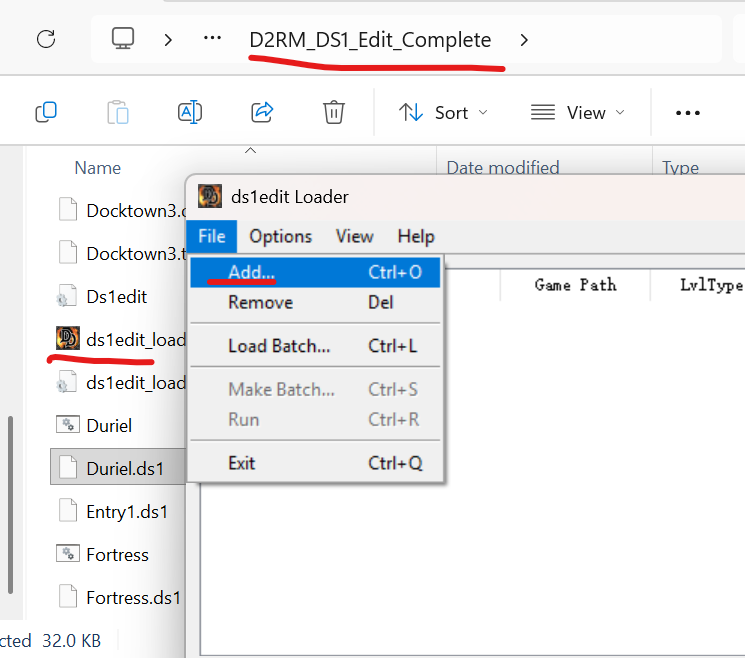Click the Refresh icon in Explorer
745x658 pixels.
(x=46, y=39)
